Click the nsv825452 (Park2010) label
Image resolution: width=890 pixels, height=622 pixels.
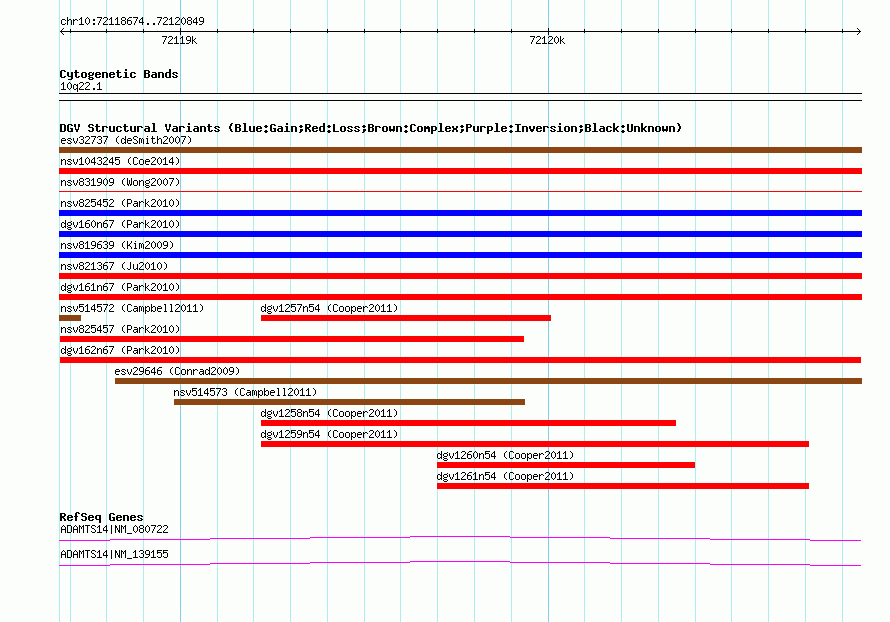120,203
